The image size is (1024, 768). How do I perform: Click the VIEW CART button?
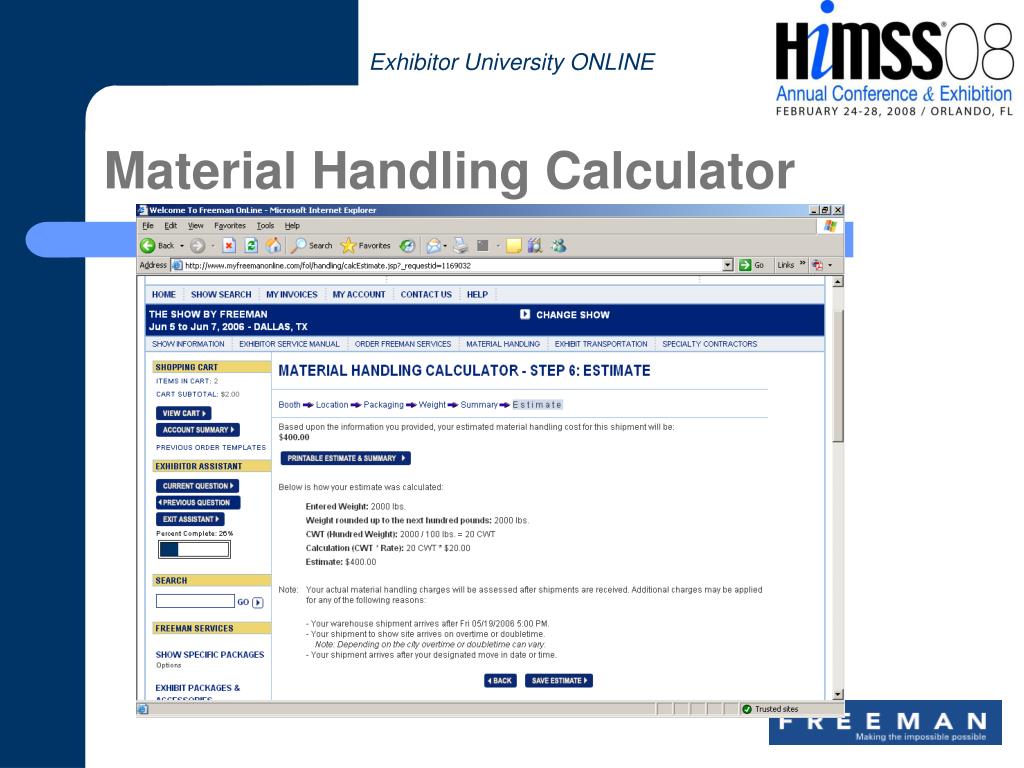point(184,413)
